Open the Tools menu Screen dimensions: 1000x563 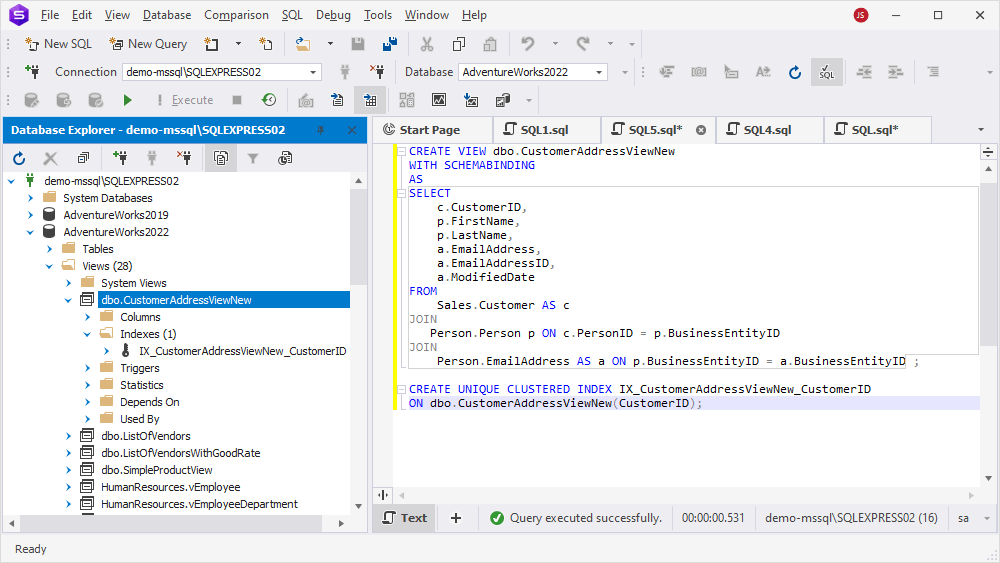378,15
